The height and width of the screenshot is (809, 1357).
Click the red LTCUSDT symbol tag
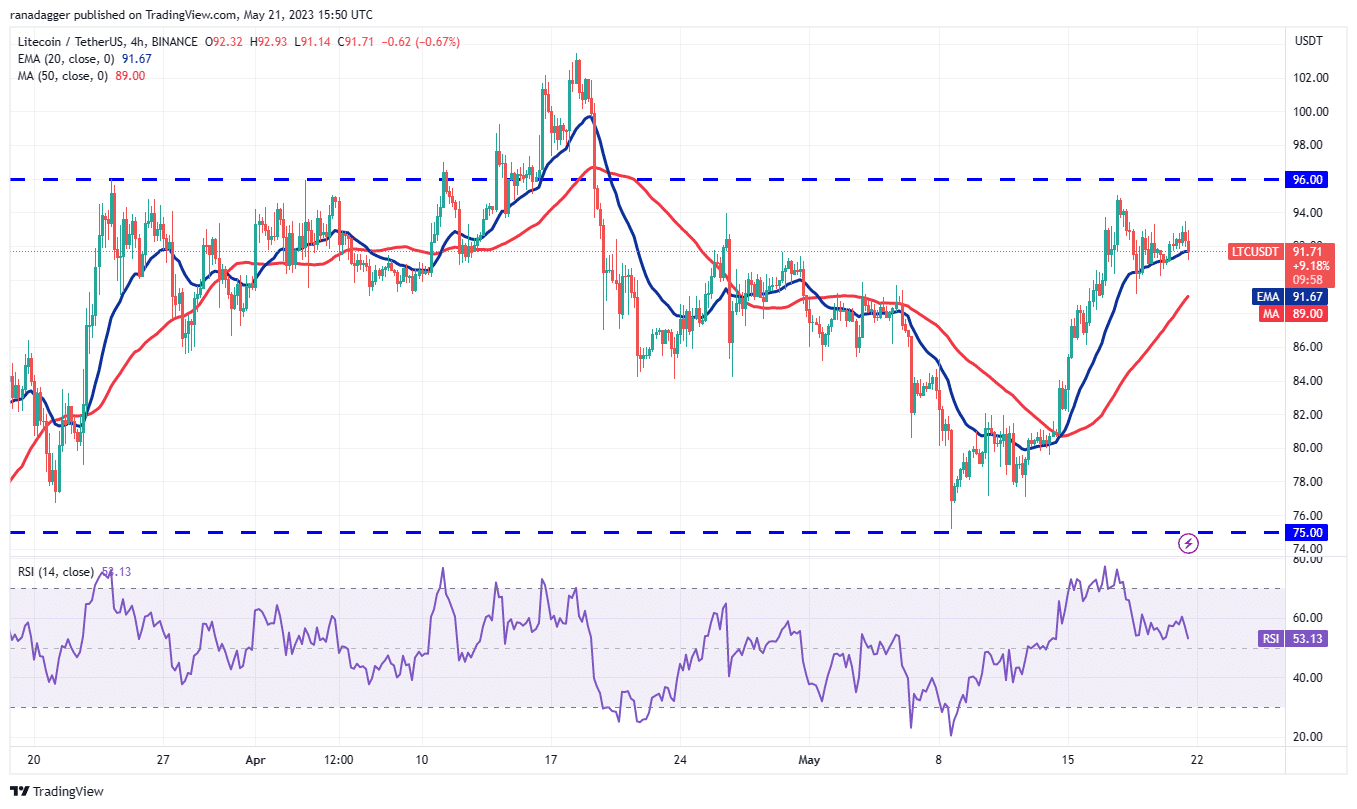tap(1255, 252)
